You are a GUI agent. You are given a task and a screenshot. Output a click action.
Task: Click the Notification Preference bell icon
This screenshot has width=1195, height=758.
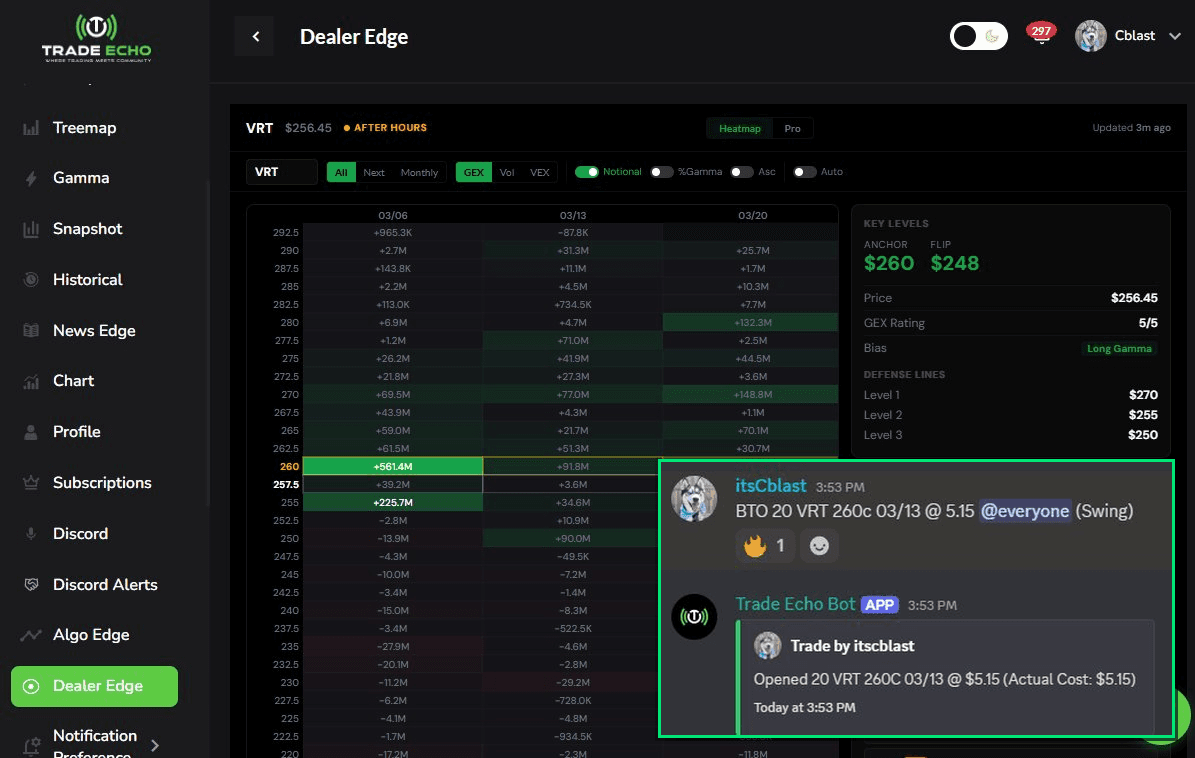[x=31, y=746]
